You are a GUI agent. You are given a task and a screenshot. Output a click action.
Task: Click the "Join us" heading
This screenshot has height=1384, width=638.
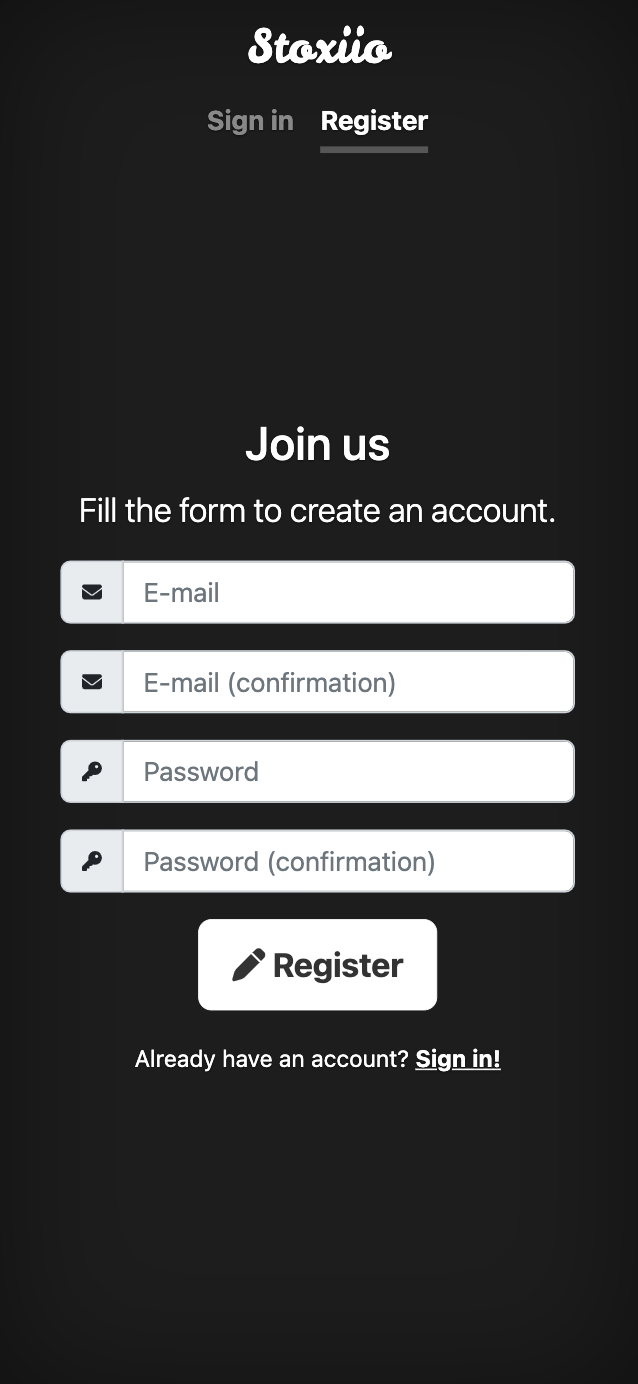[318, 445]
